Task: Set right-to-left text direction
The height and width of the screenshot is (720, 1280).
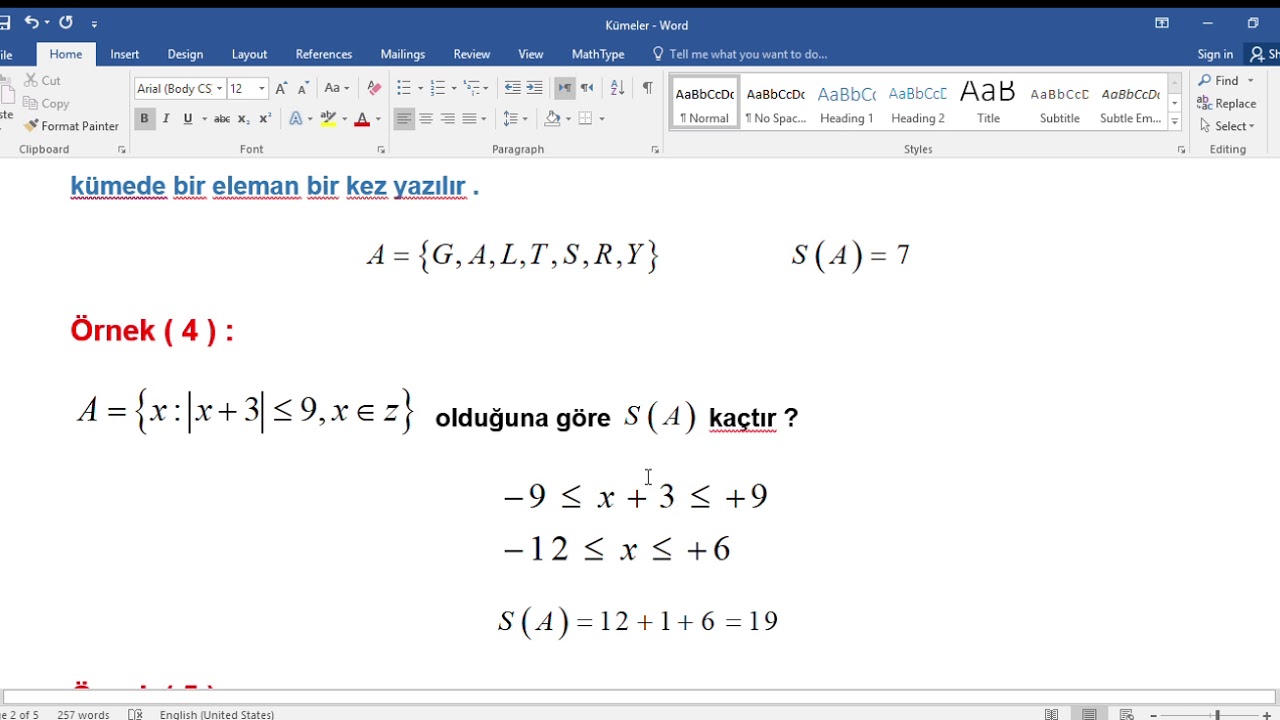Action: coord(587,88)
